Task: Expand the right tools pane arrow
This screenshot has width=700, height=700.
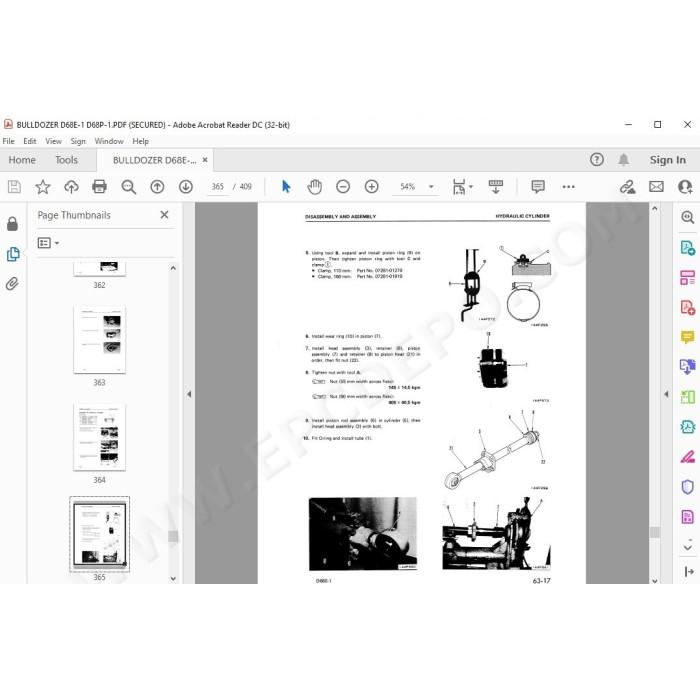Action: (688, 571)
